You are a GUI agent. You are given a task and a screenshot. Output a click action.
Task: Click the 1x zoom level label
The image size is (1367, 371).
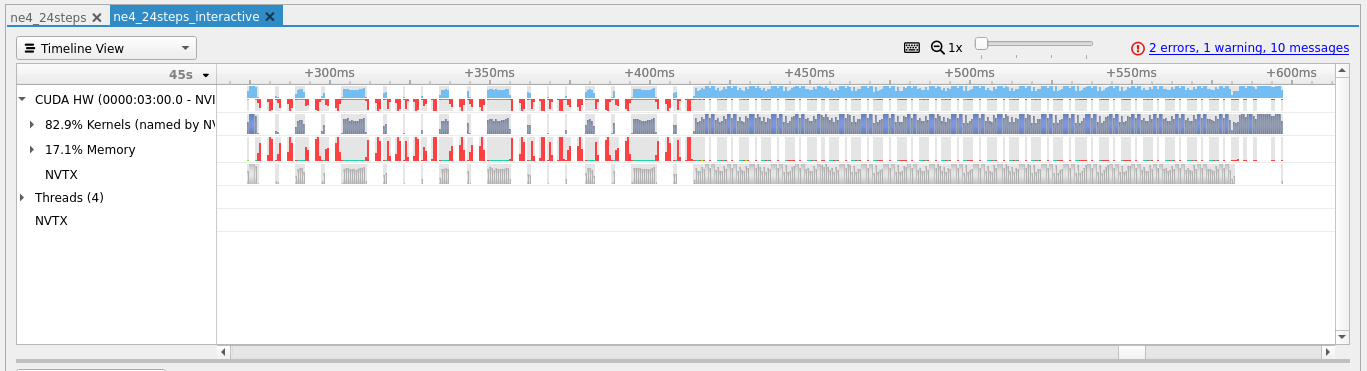click(955, 48)
